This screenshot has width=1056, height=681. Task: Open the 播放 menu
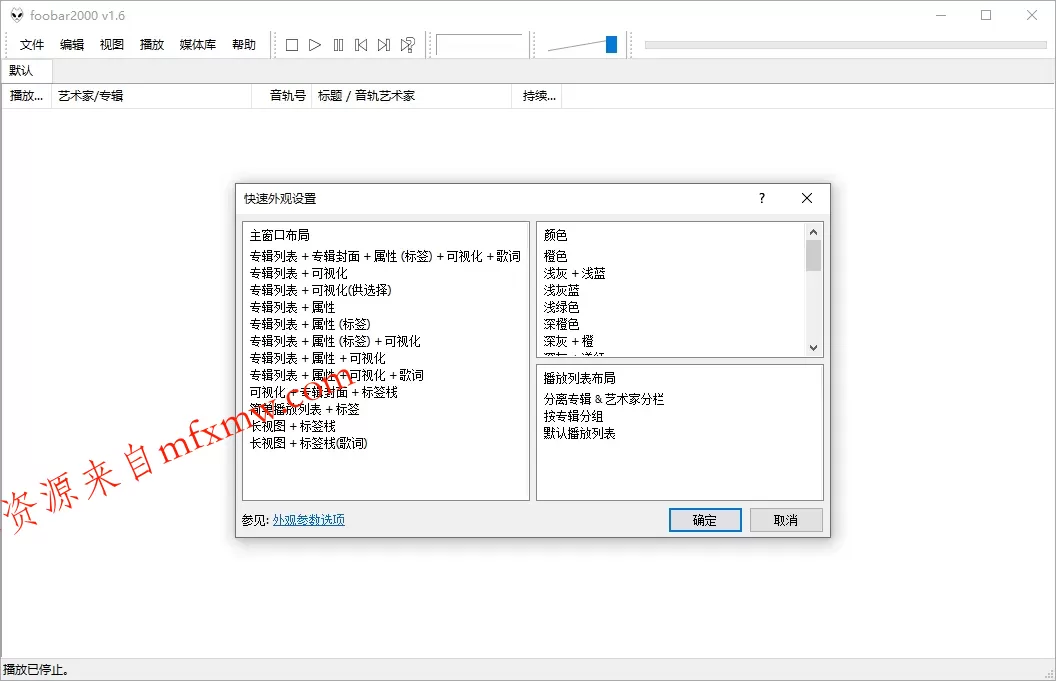click(152, 44)
